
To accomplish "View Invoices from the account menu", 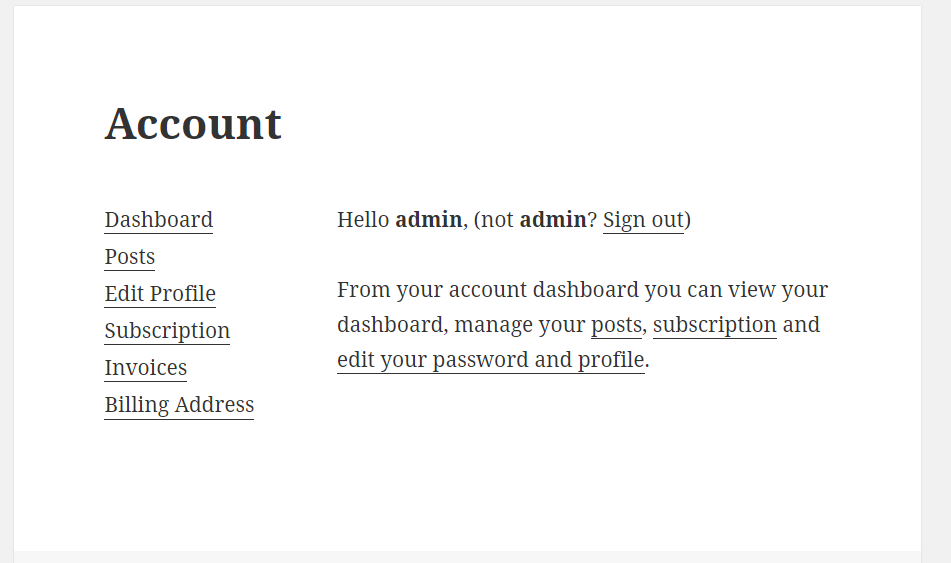I will click(x=146, y=368).
